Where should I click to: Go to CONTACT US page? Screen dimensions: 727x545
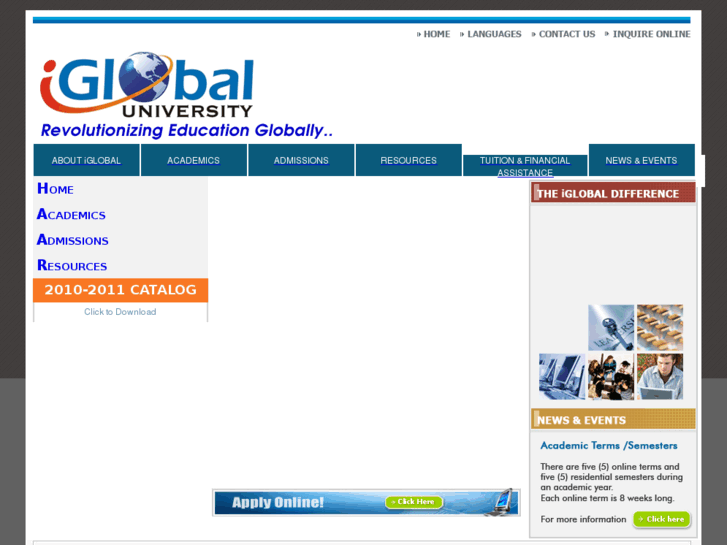click(567, 34)
